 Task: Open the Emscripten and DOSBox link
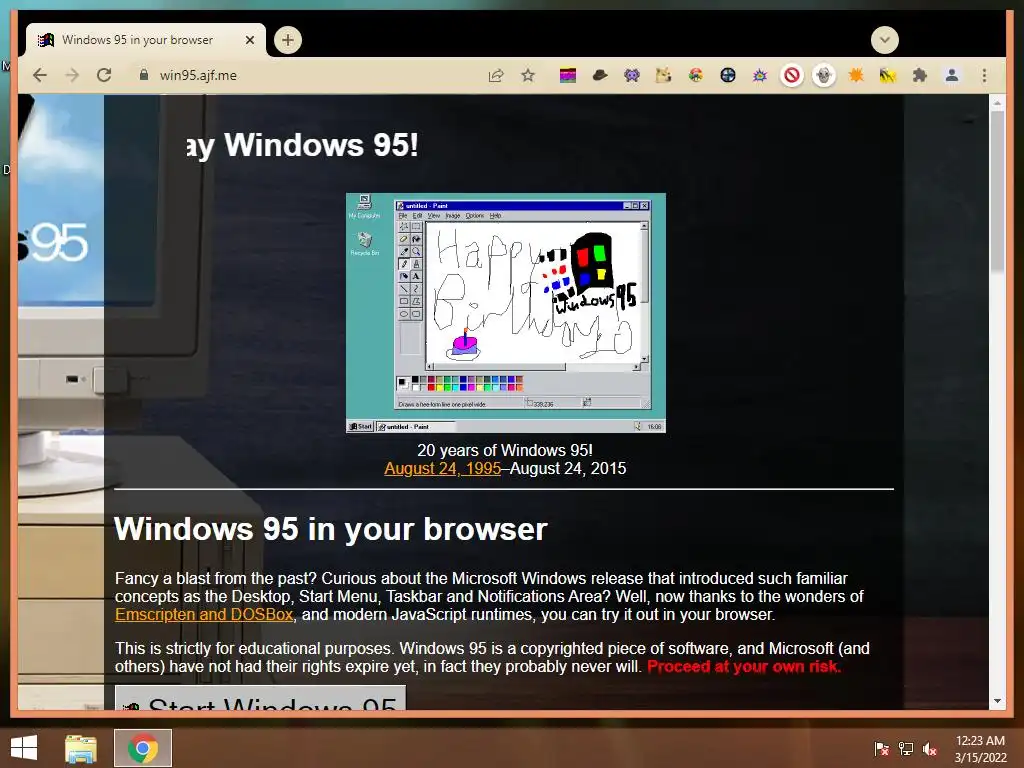[x=204, y=615]
